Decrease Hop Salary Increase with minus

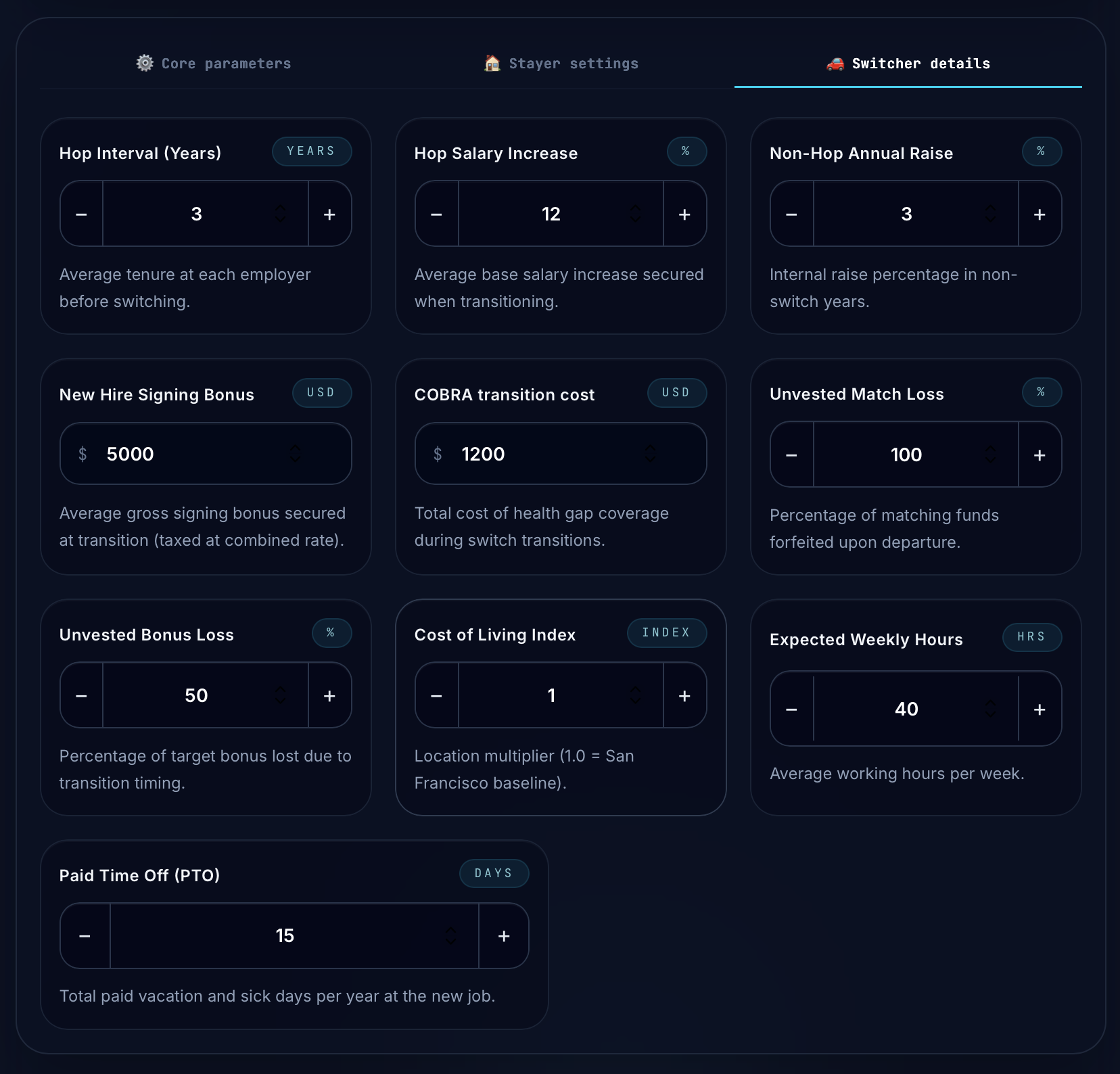(437, 214)
